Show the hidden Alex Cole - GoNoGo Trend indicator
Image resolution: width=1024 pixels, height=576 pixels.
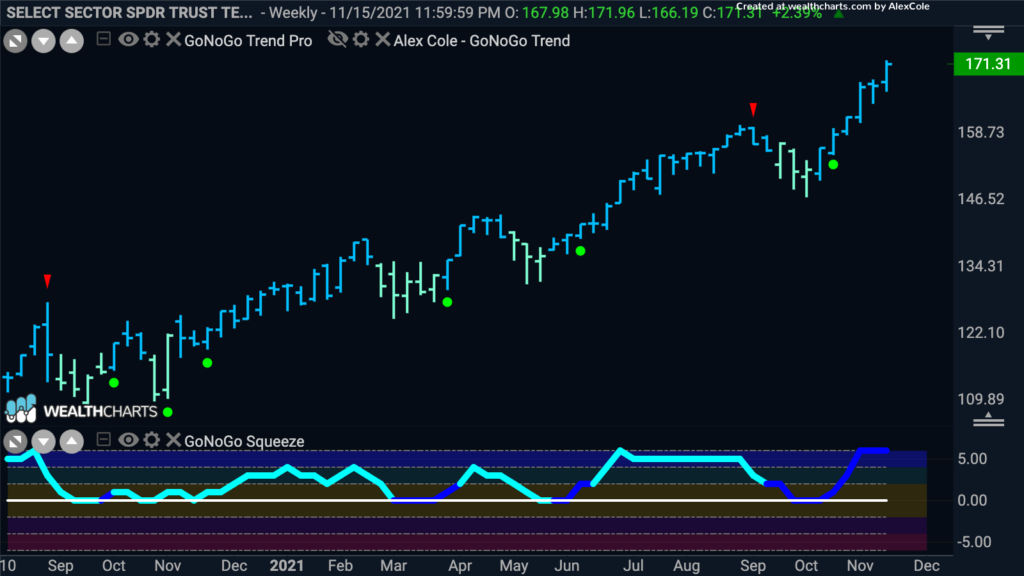pos(338,40)
